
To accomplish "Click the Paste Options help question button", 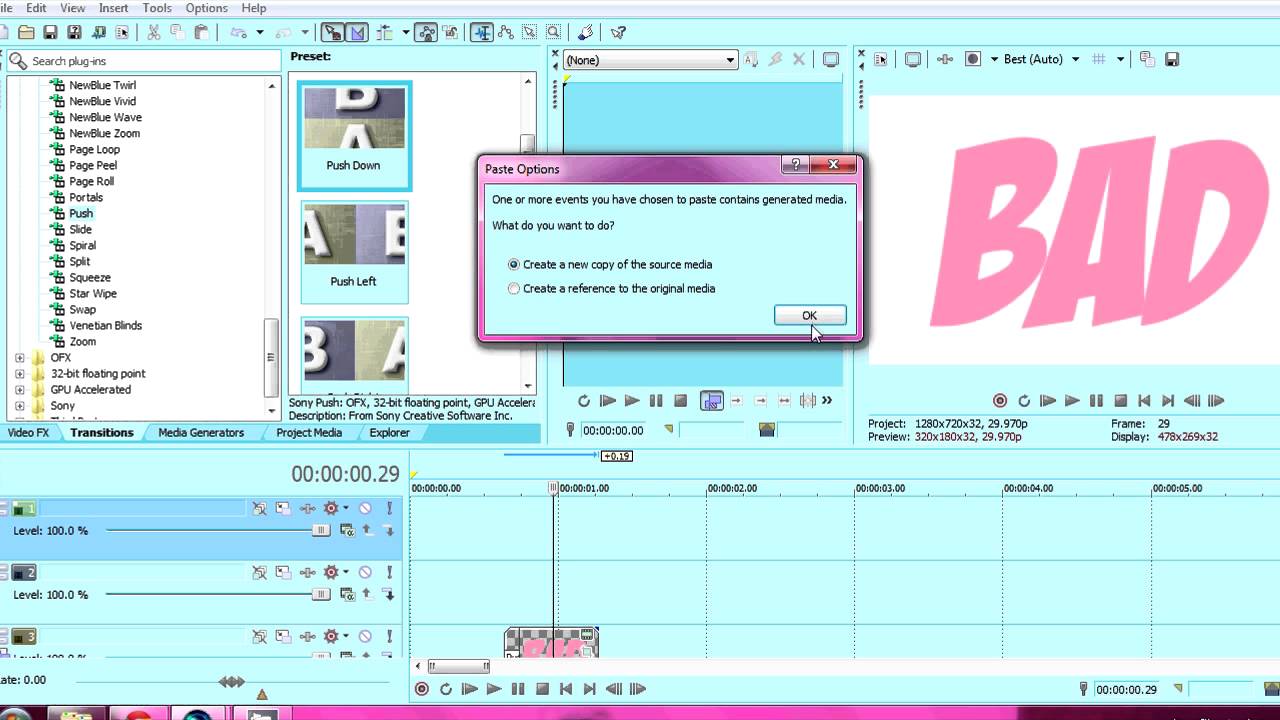I will click(x=796, y=165).
